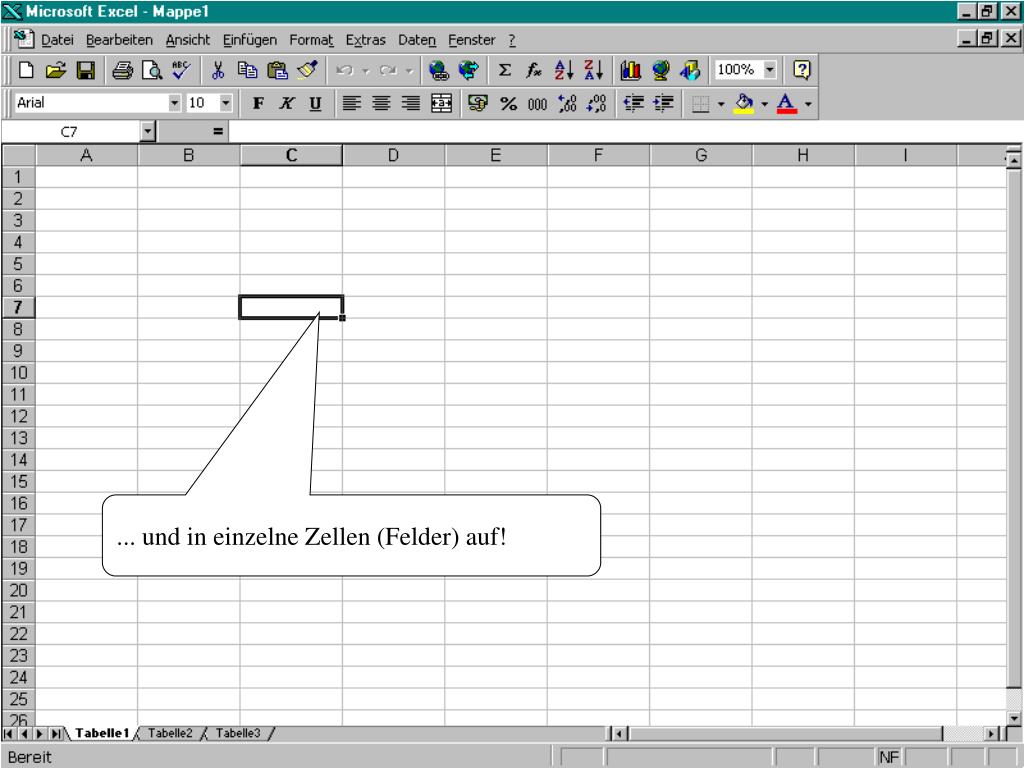Expand the borders style dropdown arrow
This screenshot has height=768, width=1024.
pyautogui.click(x=721, y=103)
